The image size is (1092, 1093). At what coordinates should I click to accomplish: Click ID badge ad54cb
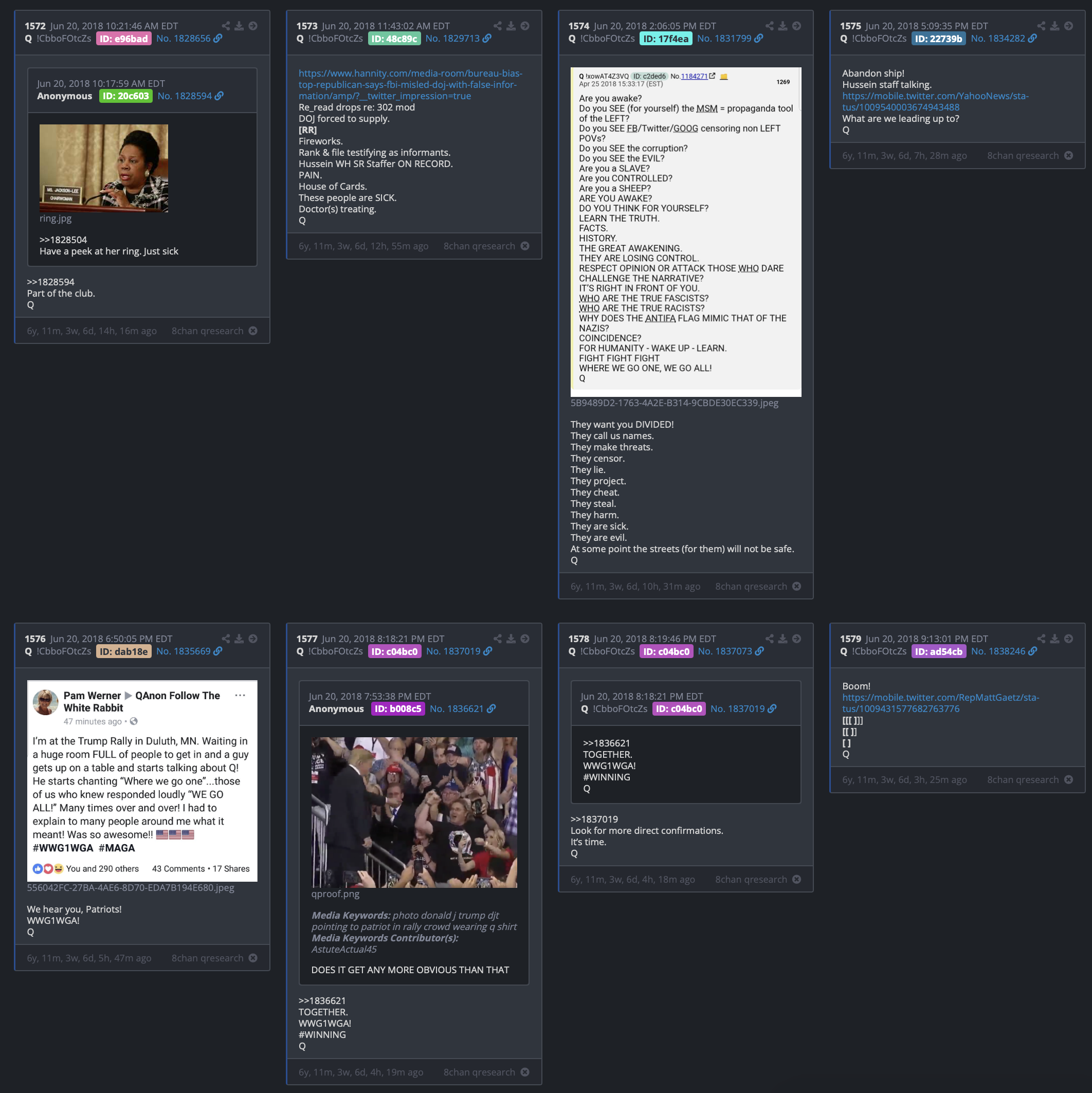coord(938,651)
